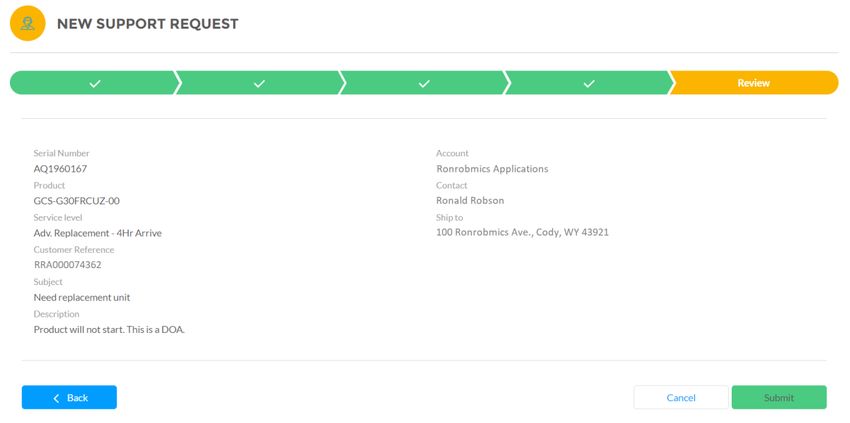Click the left arrow icon in Back button

56,398
